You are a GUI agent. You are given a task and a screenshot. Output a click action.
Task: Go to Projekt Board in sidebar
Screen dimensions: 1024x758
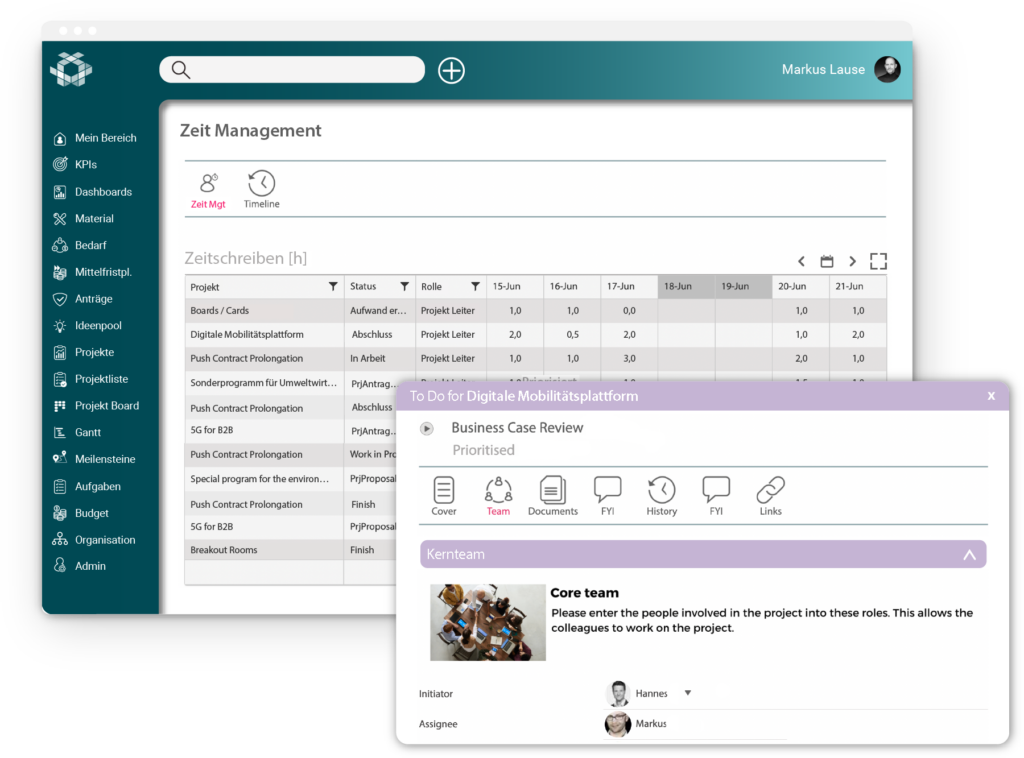point(106,406)
